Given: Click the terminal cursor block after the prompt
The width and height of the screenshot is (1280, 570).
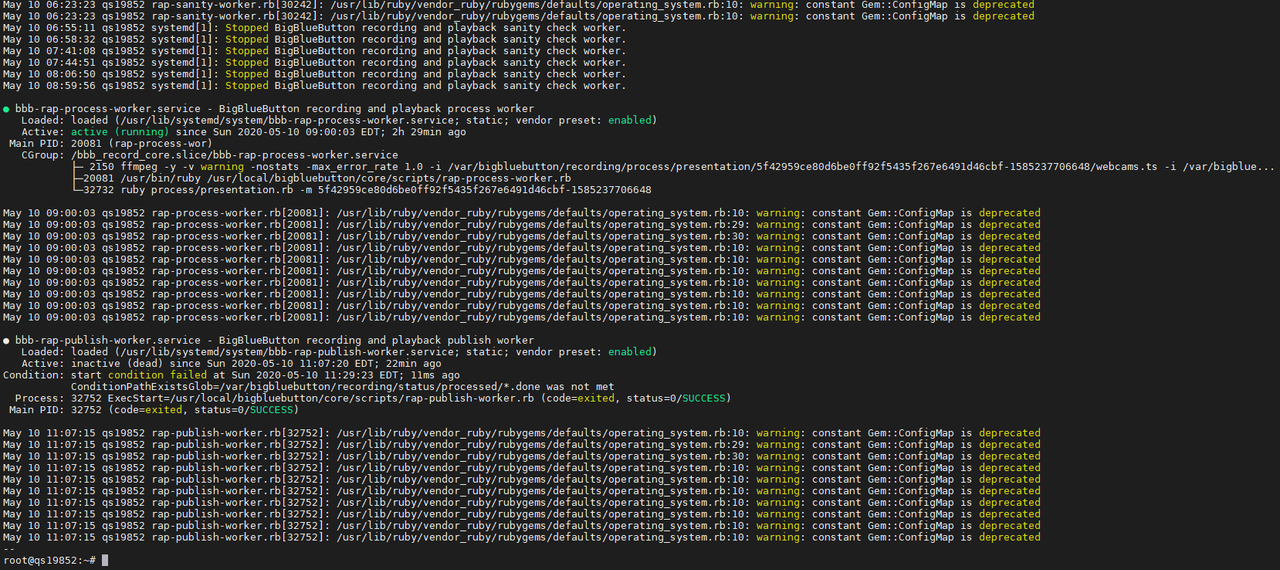Looking at the screenshot, I should pos(105,561).
